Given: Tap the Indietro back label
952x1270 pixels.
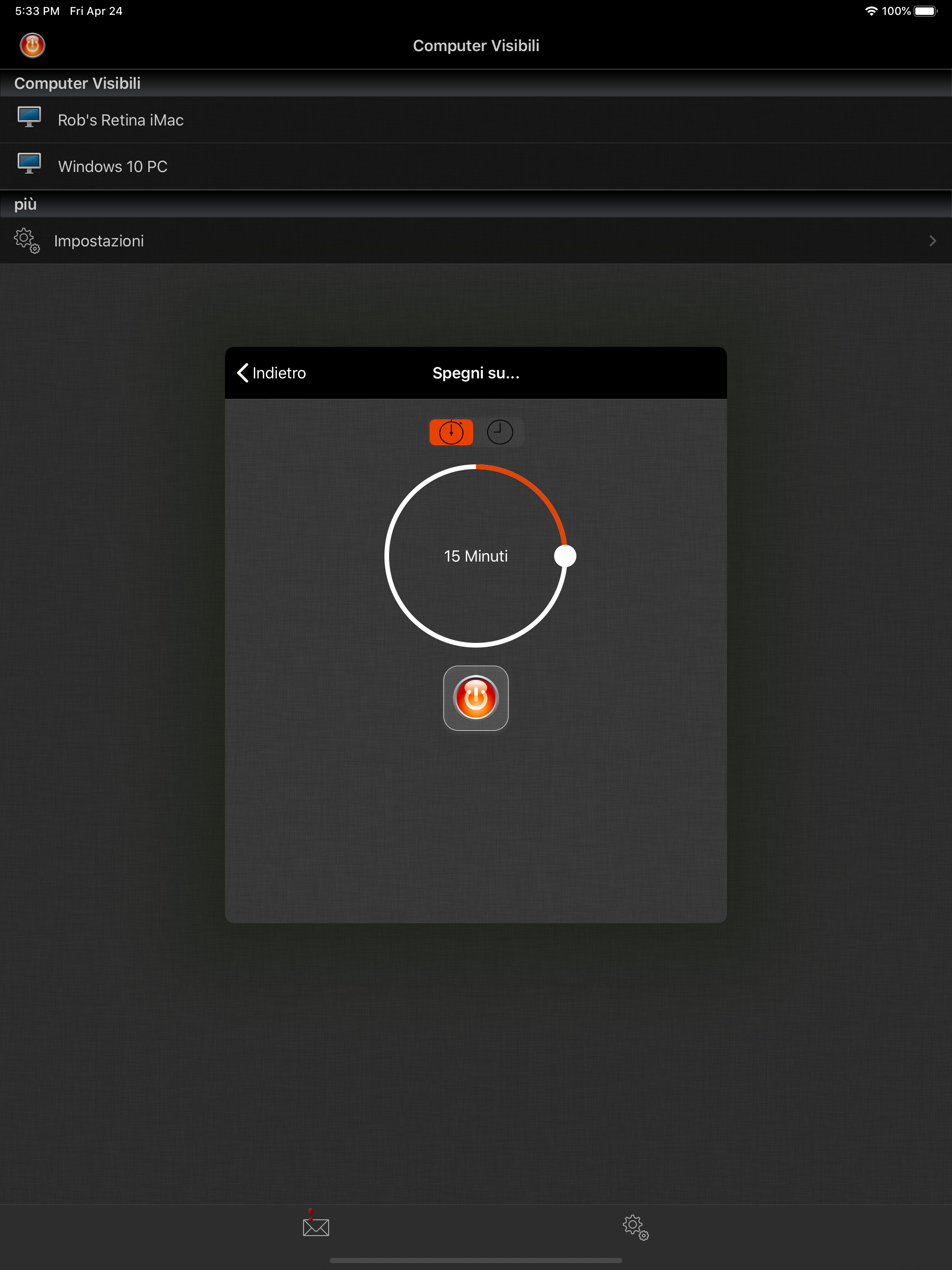Looking at the screenshot, I should click(279, 373).
